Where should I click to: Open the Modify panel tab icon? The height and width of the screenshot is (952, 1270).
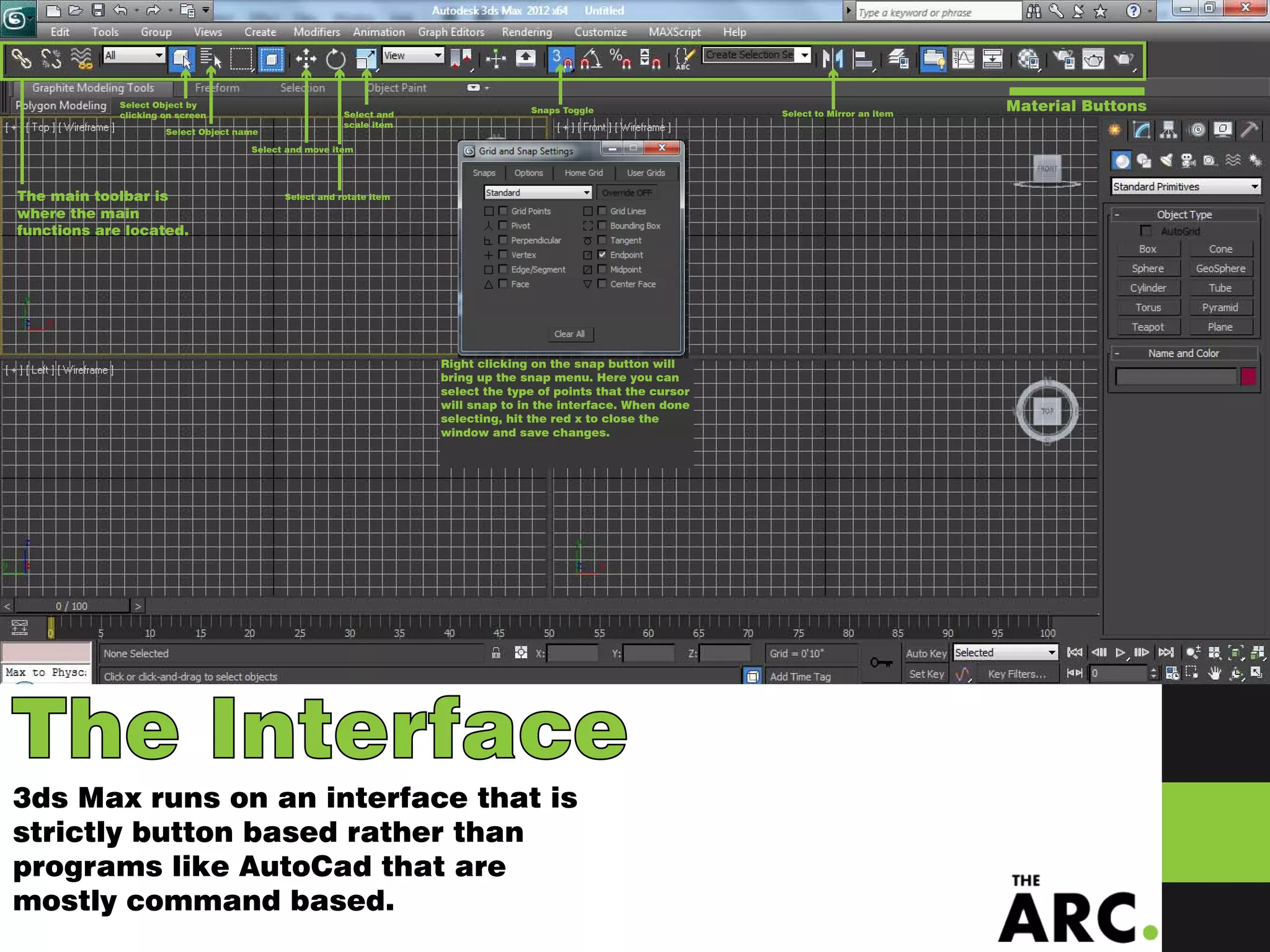click(x=1141, y=130)
